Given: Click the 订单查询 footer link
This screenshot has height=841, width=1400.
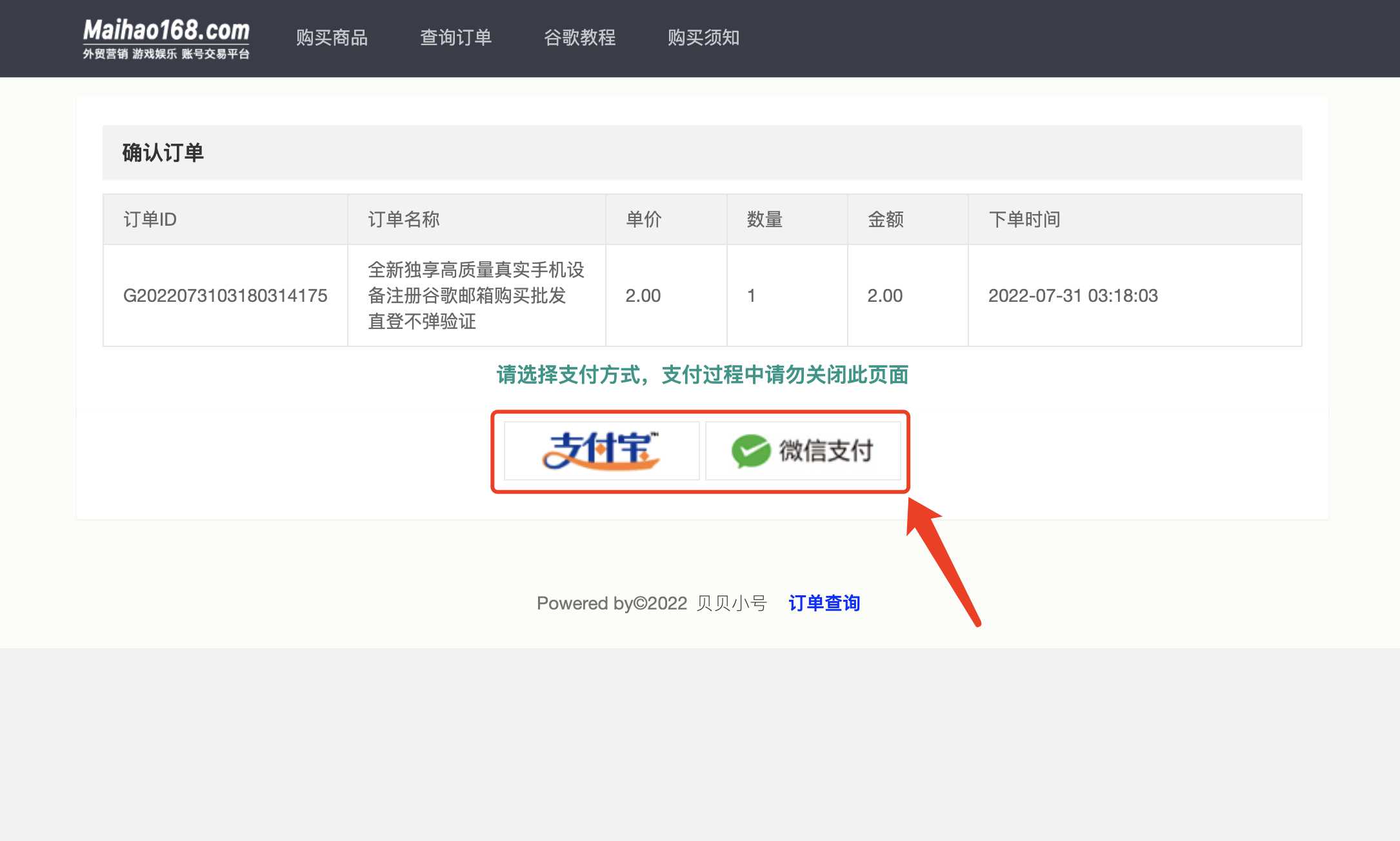Looking at the screenshot, I should 825,603.
